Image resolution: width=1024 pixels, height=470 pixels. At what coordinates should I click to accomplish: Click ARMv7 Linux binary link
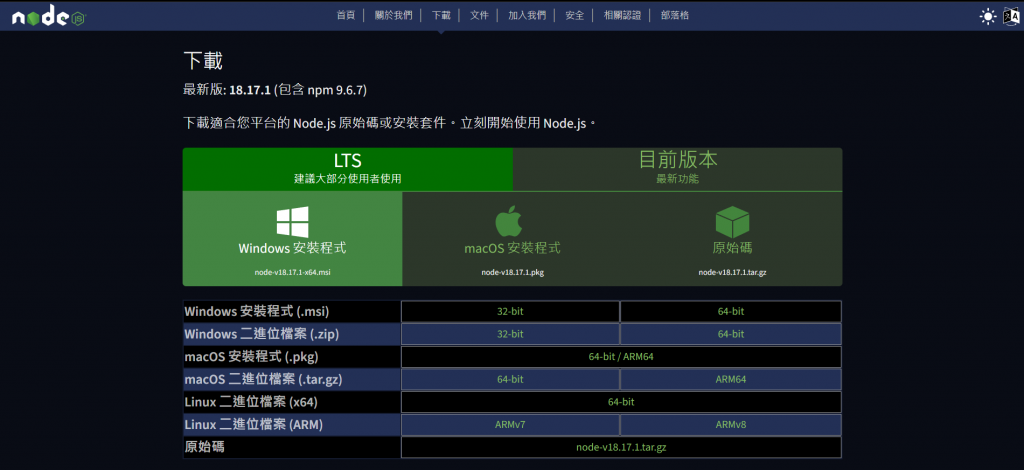(510, 425)
